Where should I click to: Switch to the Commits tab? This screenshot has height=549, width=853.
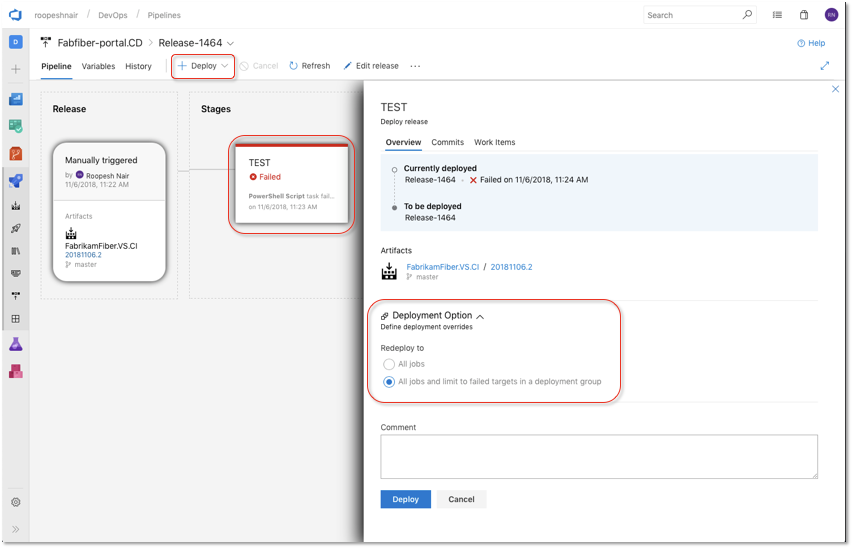(x=447, y=142)
